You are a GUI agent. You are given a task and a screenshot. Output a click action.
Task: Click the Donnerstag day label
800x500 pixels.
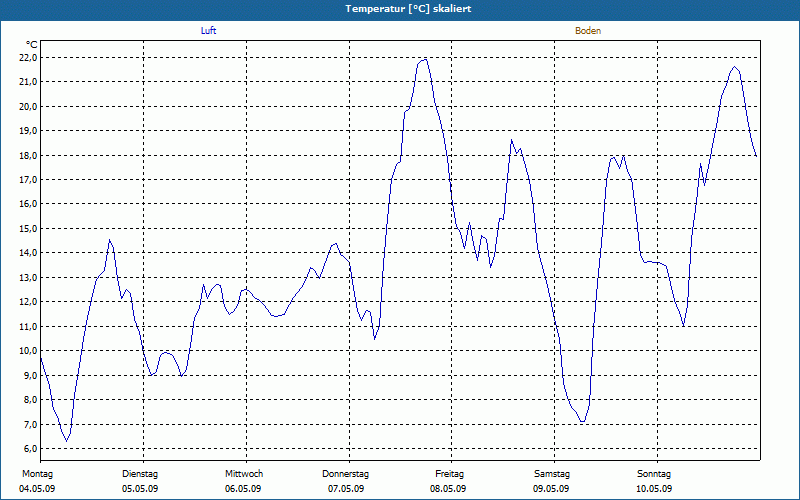[x=345, y=474]
